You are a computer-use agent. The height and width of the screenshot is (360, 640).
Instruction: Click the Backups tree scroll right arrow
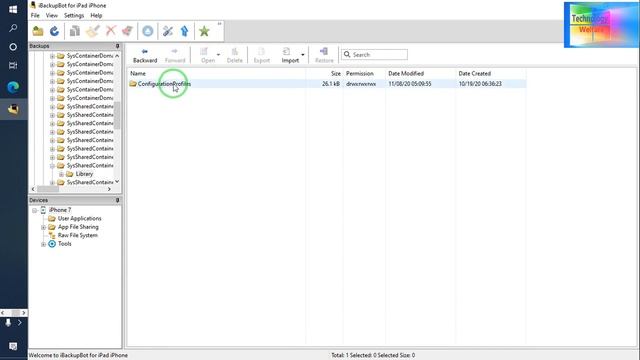tap(109, 189)
